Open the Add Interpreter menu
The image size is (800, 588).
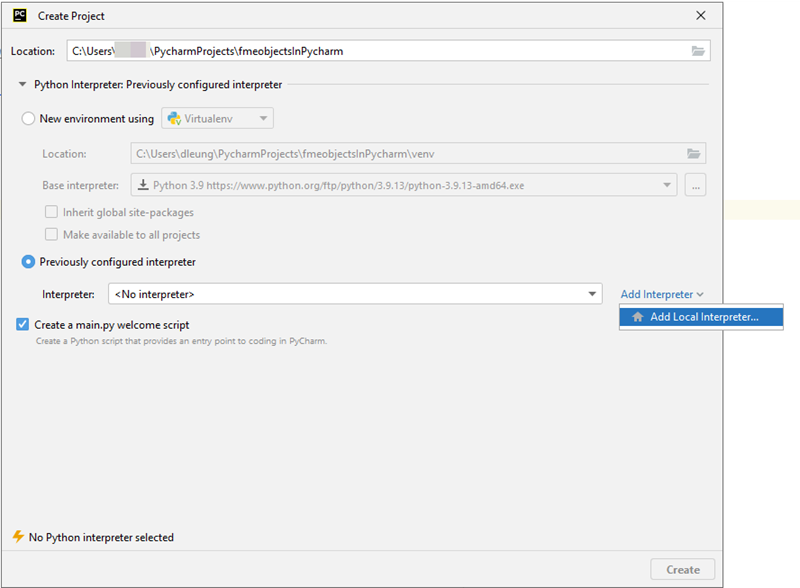tap(662, 293)
